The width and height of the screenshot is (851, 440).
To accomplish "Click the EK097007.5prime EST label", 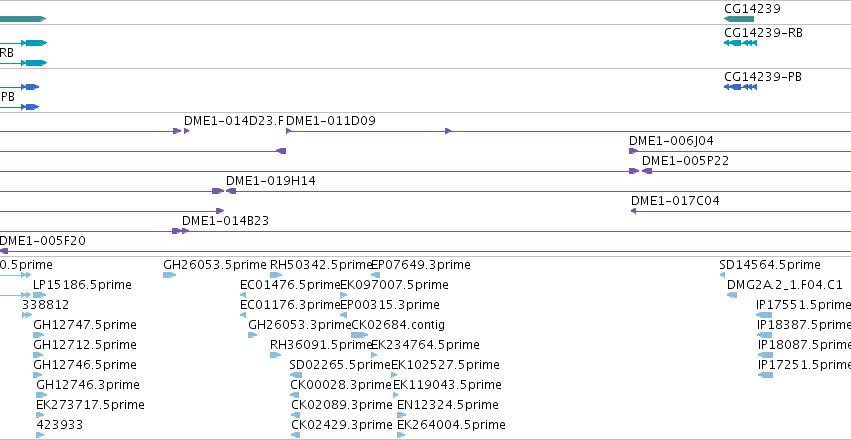I will (x=395, y=285).
